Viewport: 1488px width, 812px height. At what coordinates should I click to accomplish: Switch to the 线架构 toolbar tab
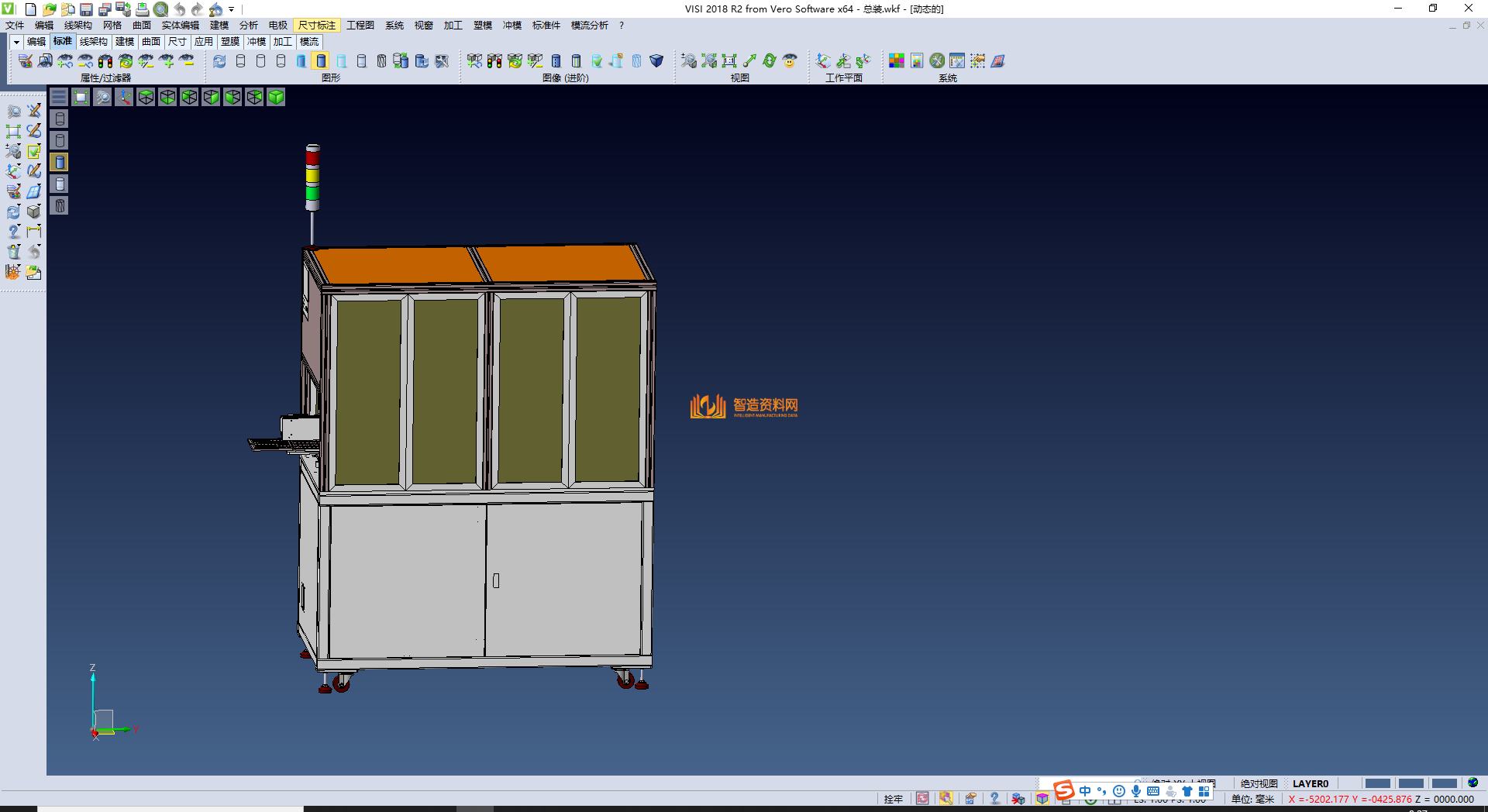(x=93, y=42)
